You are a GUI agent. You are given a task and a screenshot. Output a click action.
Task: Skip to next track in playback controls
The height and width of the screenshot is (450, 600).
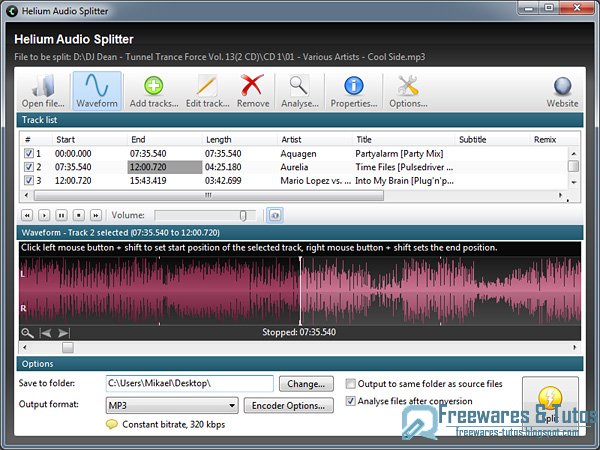click(96, 215)
